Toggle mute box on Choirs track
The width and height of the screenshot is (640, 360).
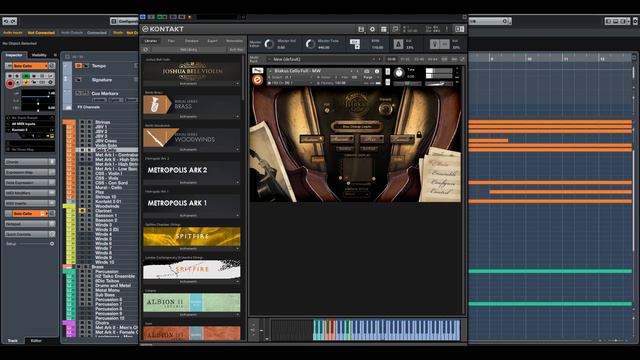[x=82, y=323]
